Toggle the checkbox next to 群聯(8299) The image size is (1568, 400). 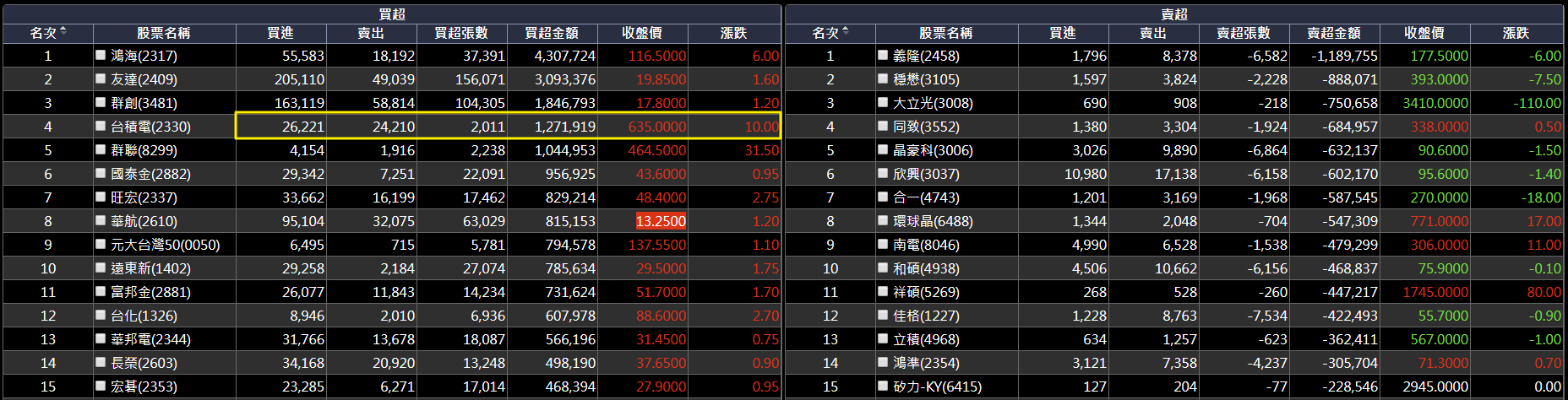(101, 149)
